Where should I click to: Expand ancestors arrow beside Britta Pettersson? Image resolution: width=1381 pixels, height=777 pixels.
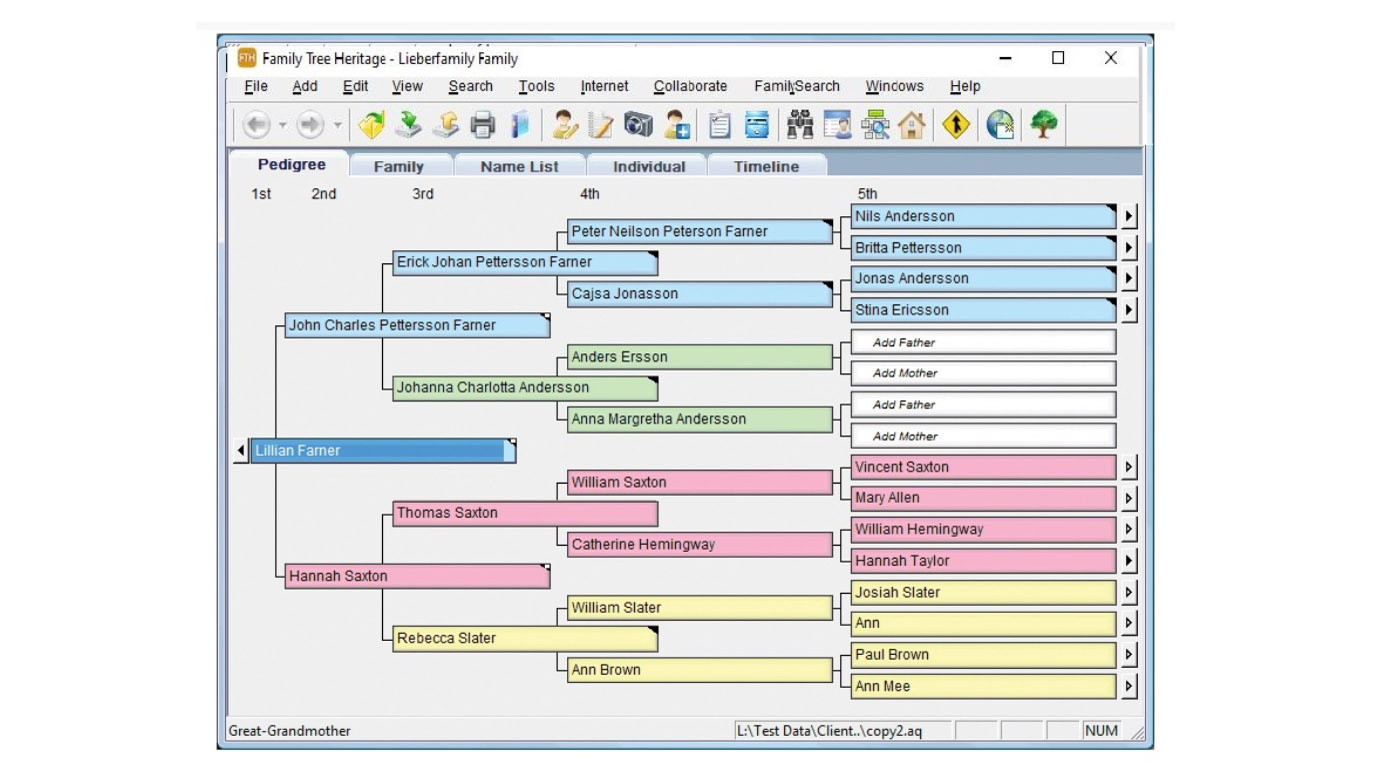(x=1129, y=247)
